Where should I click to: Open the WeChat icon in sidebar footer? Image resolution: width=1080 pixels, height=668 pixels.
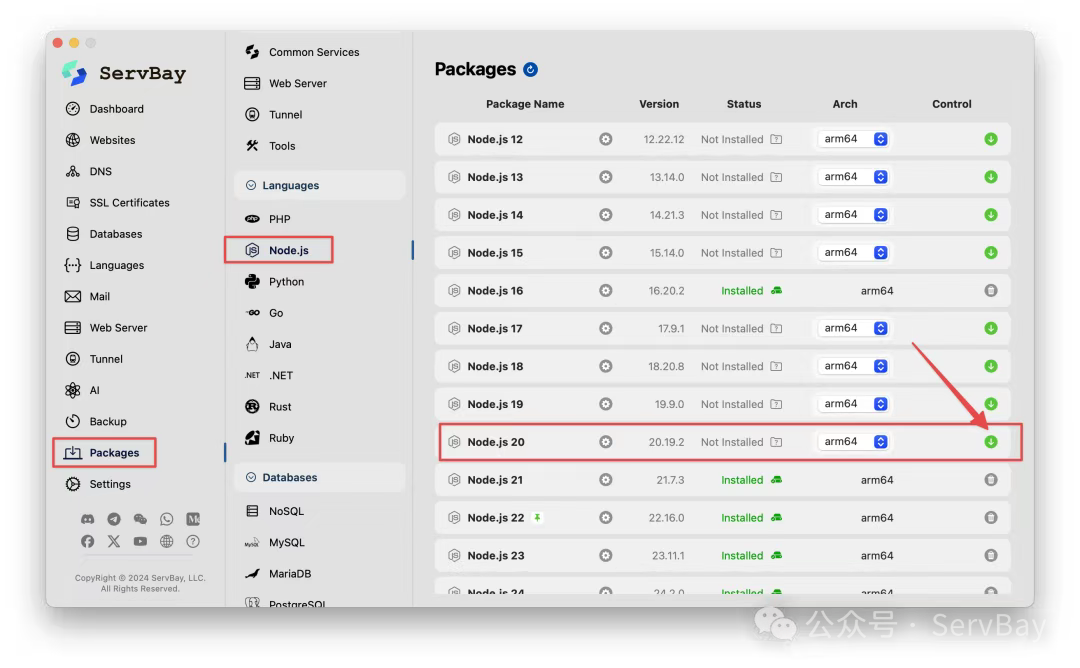tap(140, 519)
